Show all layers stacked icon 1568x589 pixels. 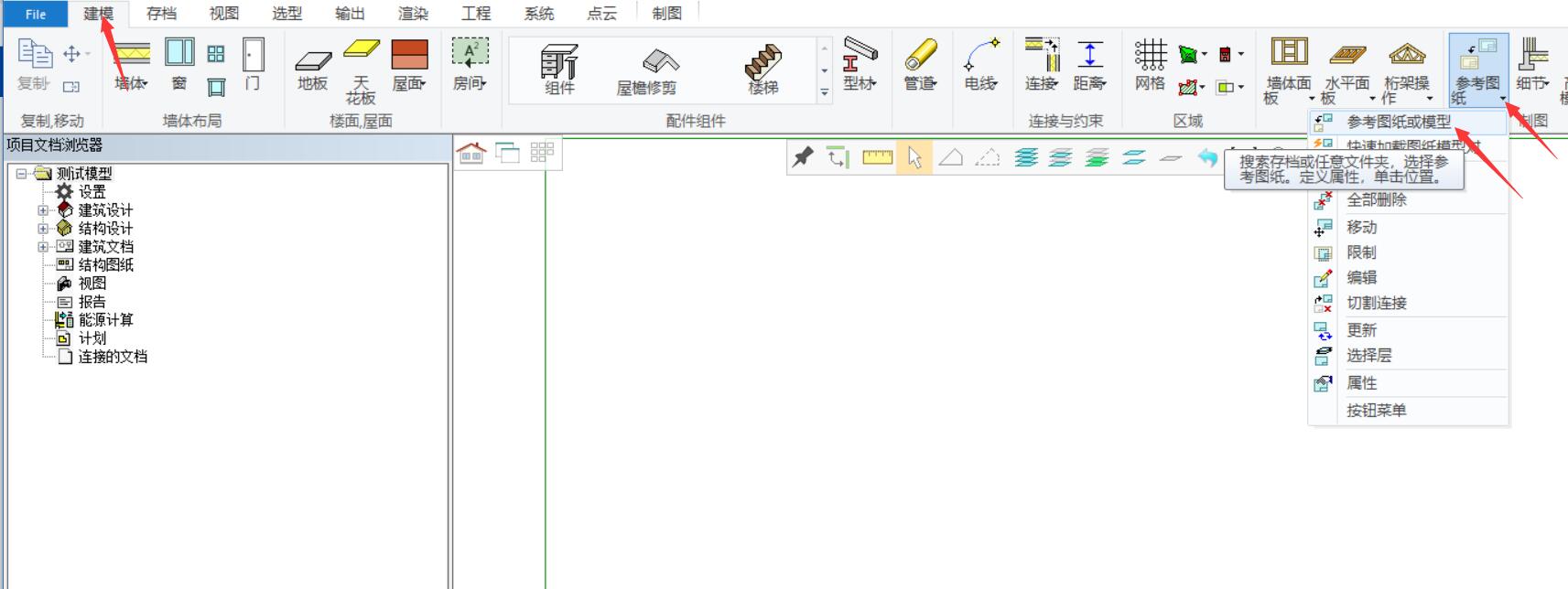coord(1026,157)
